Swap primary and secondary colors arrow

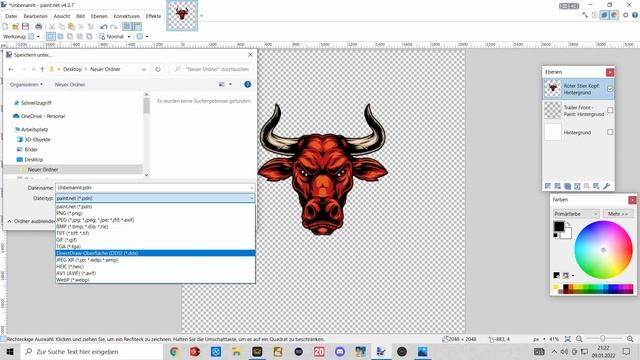(569, 224)
